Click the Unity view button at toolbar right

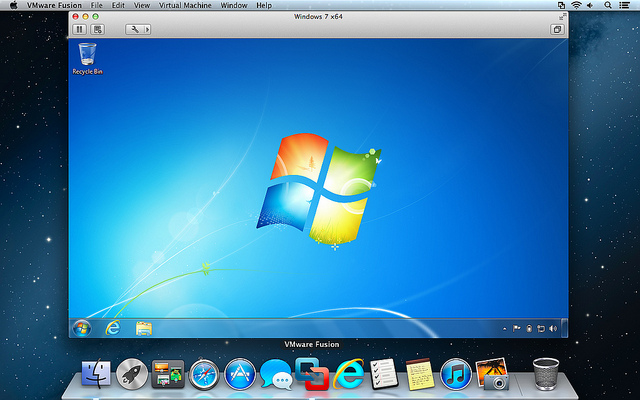point(556,30)
